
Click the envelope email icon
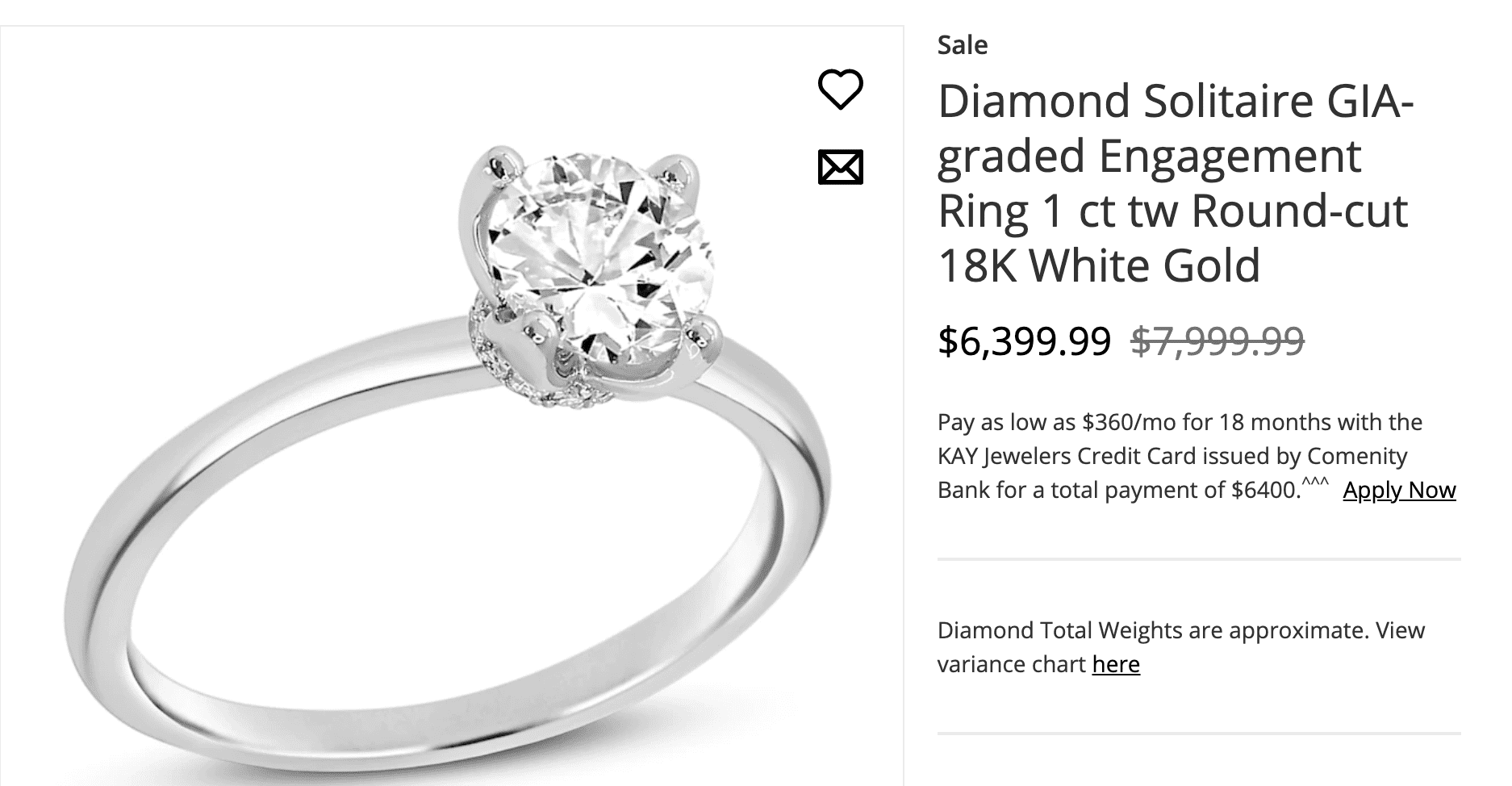coord(840,167)
